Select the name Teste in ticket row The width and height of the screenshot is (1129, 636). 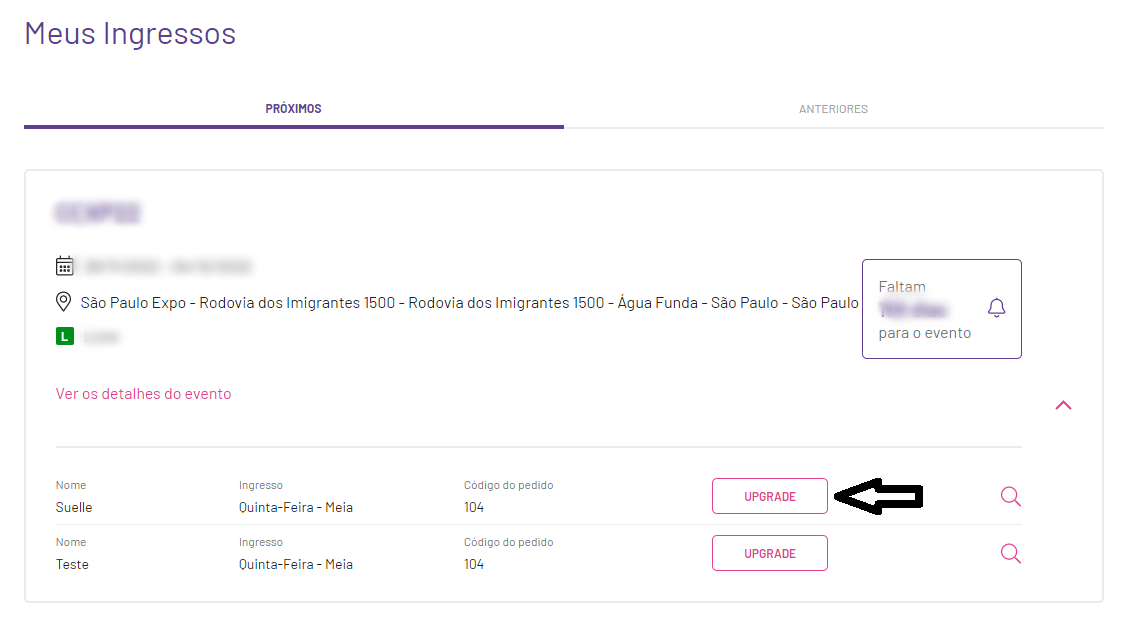coord(72,565)
